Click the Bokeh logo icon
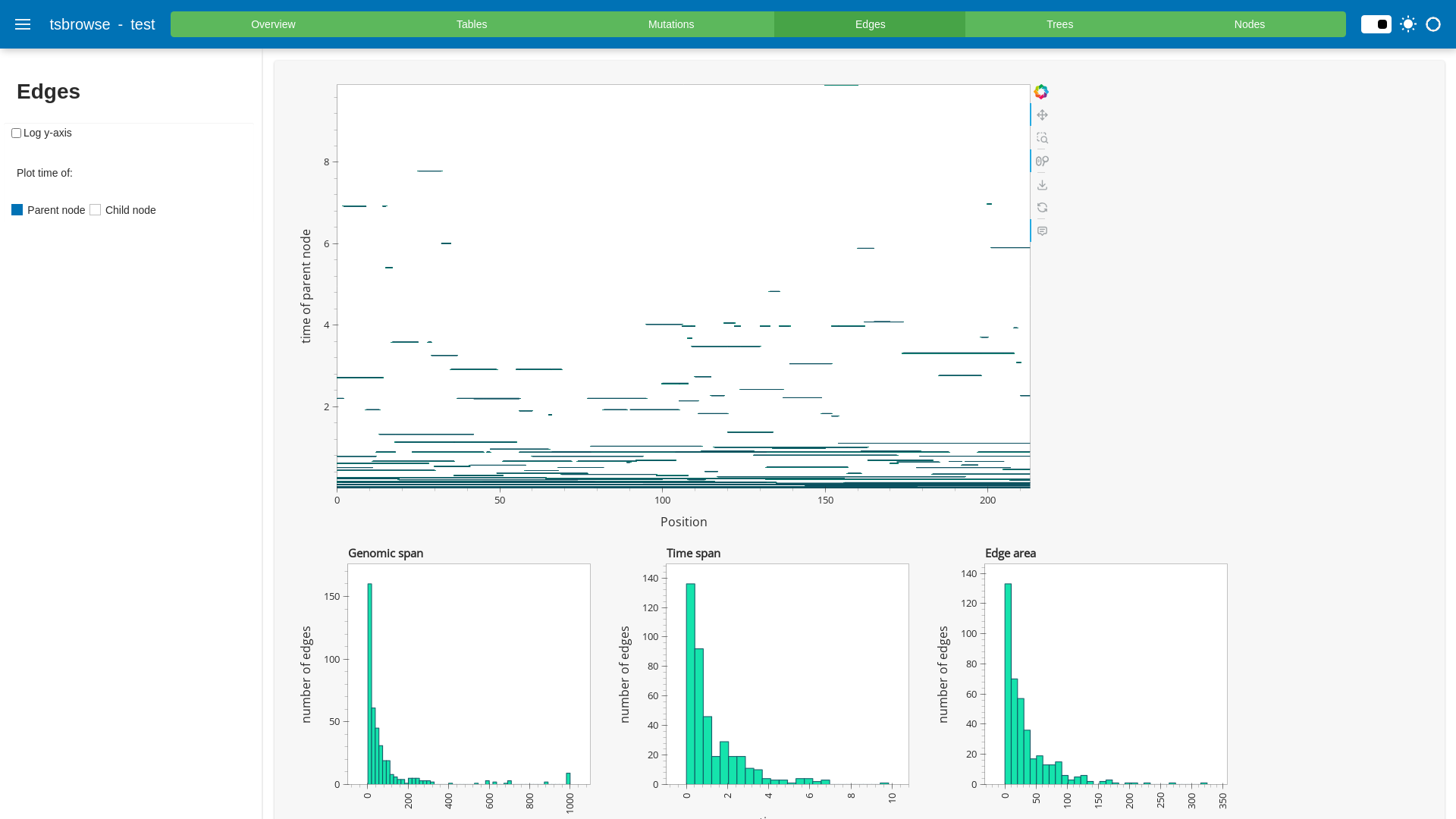The width and height of the screenshot is (1456, 819). 1041,92
